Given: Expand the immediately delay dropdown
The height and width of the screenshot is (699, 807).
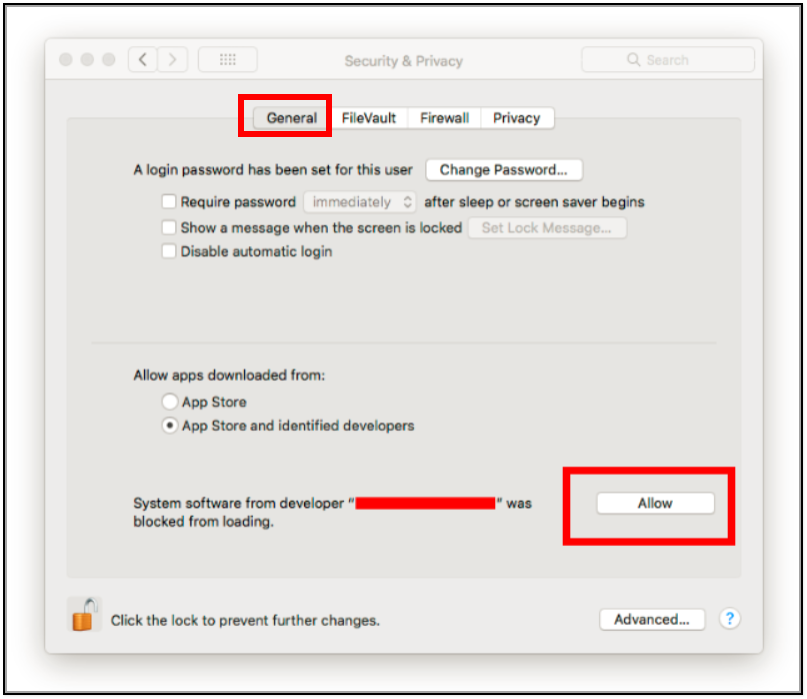Looking at the screenshot, I should 360,202.
